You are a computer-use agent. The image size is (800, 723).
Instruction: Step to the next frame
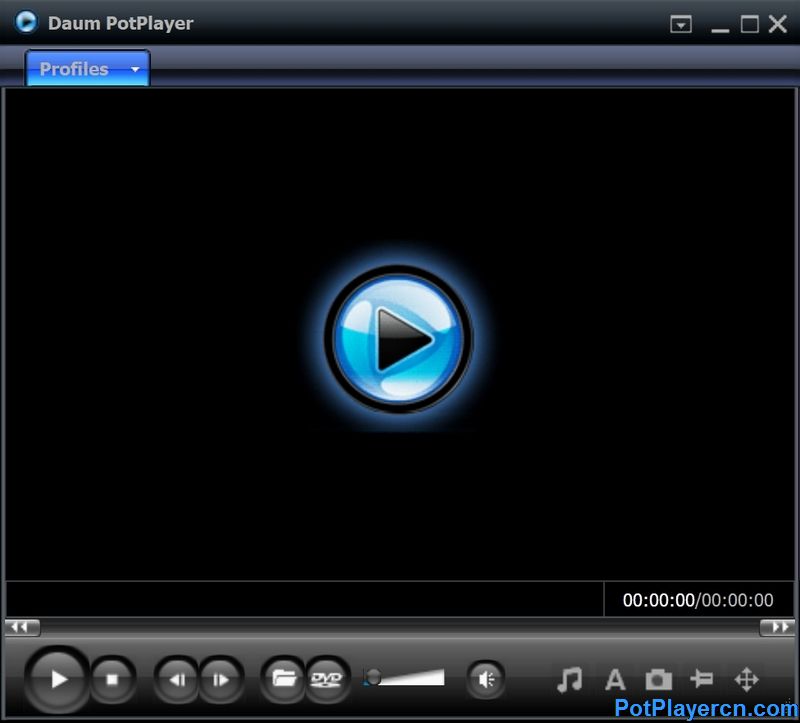tap(220, 680)
